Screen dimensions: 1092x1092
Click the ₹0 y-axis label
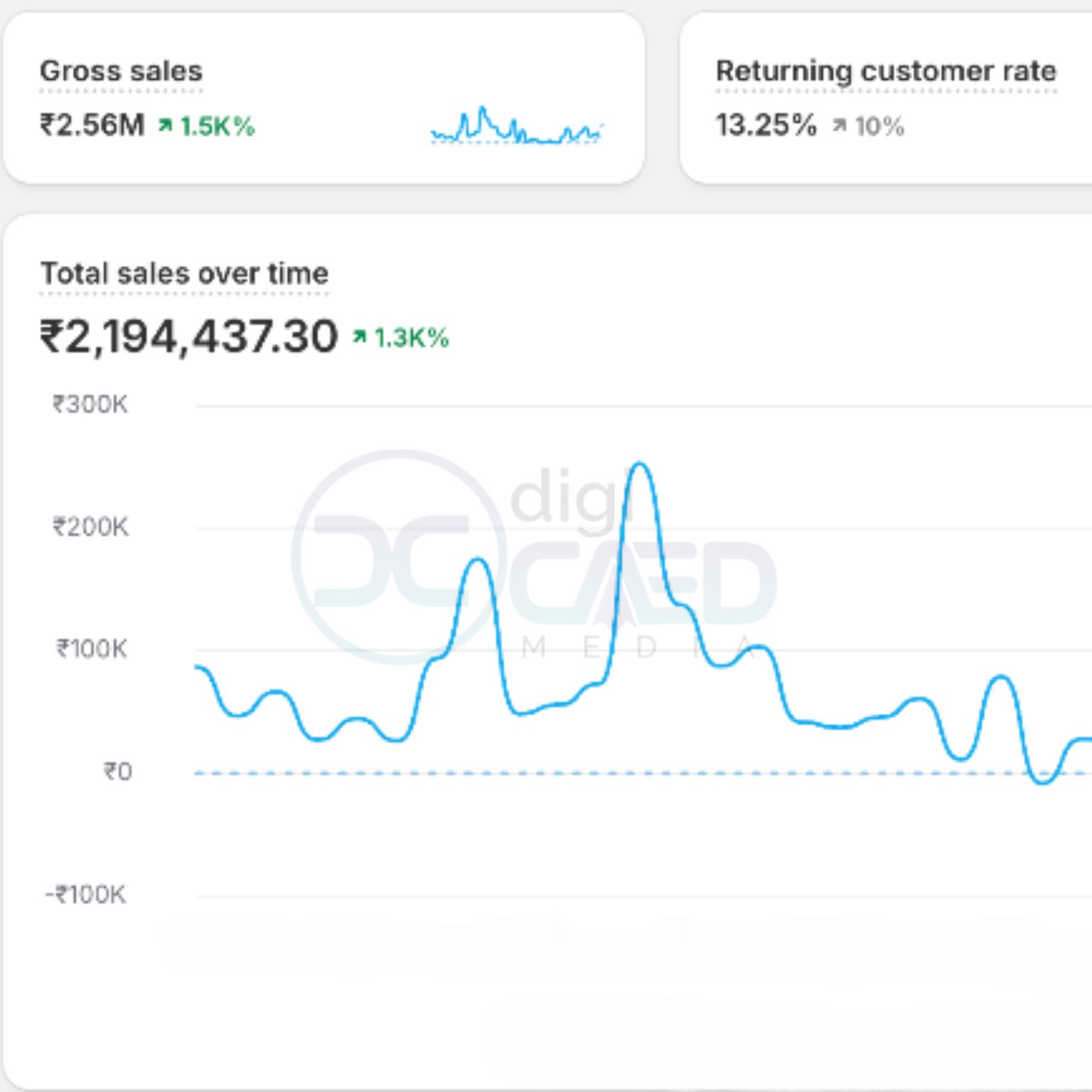[x=117, y=771]
